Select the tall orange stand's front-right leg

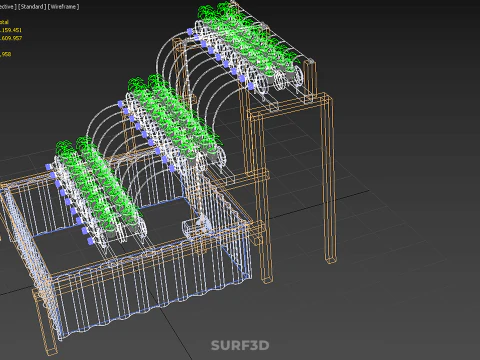[x=330, y=180]
